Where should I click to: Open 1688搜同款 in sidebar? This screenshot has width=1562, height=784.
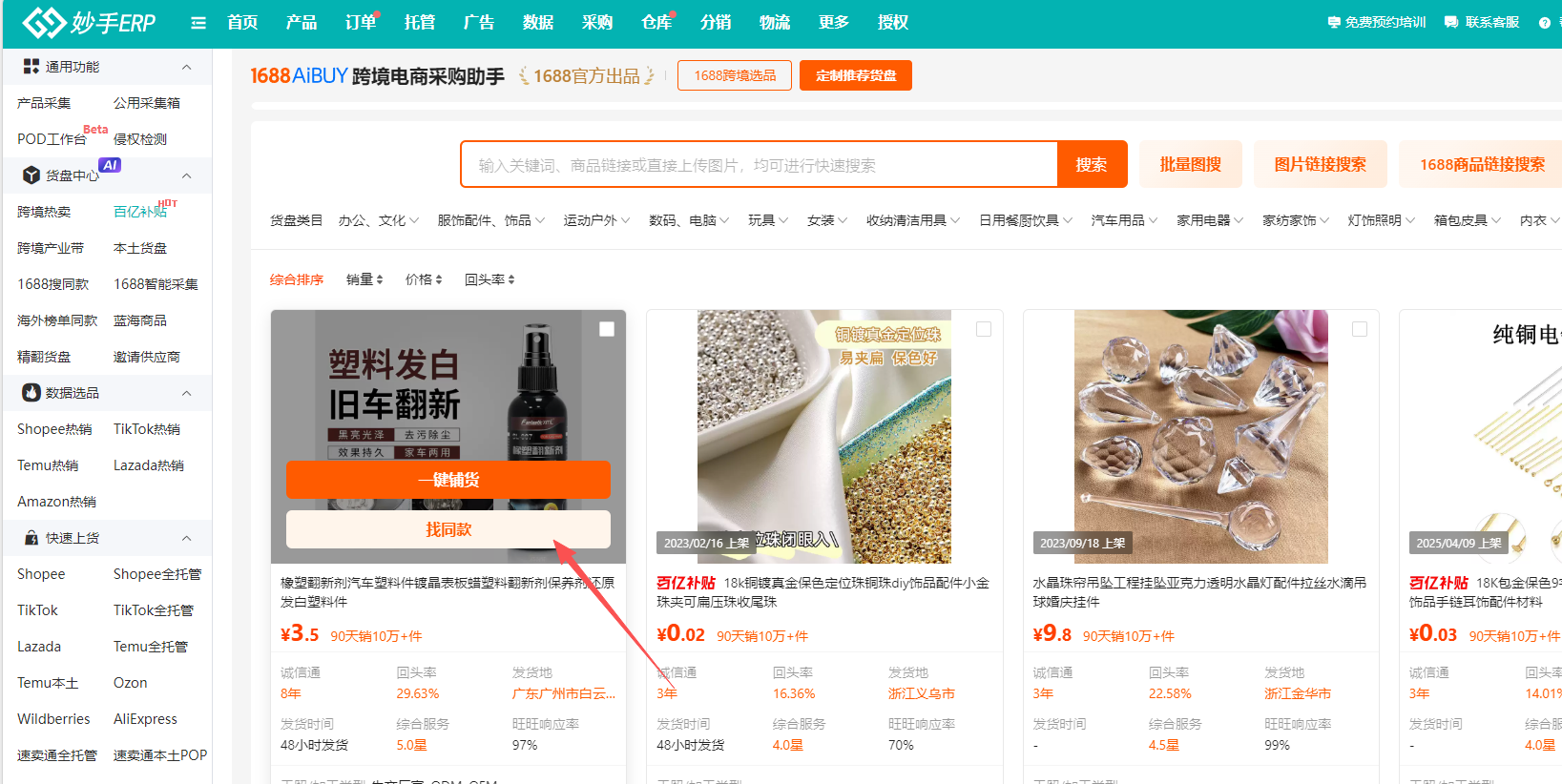(x=53, y=284)
